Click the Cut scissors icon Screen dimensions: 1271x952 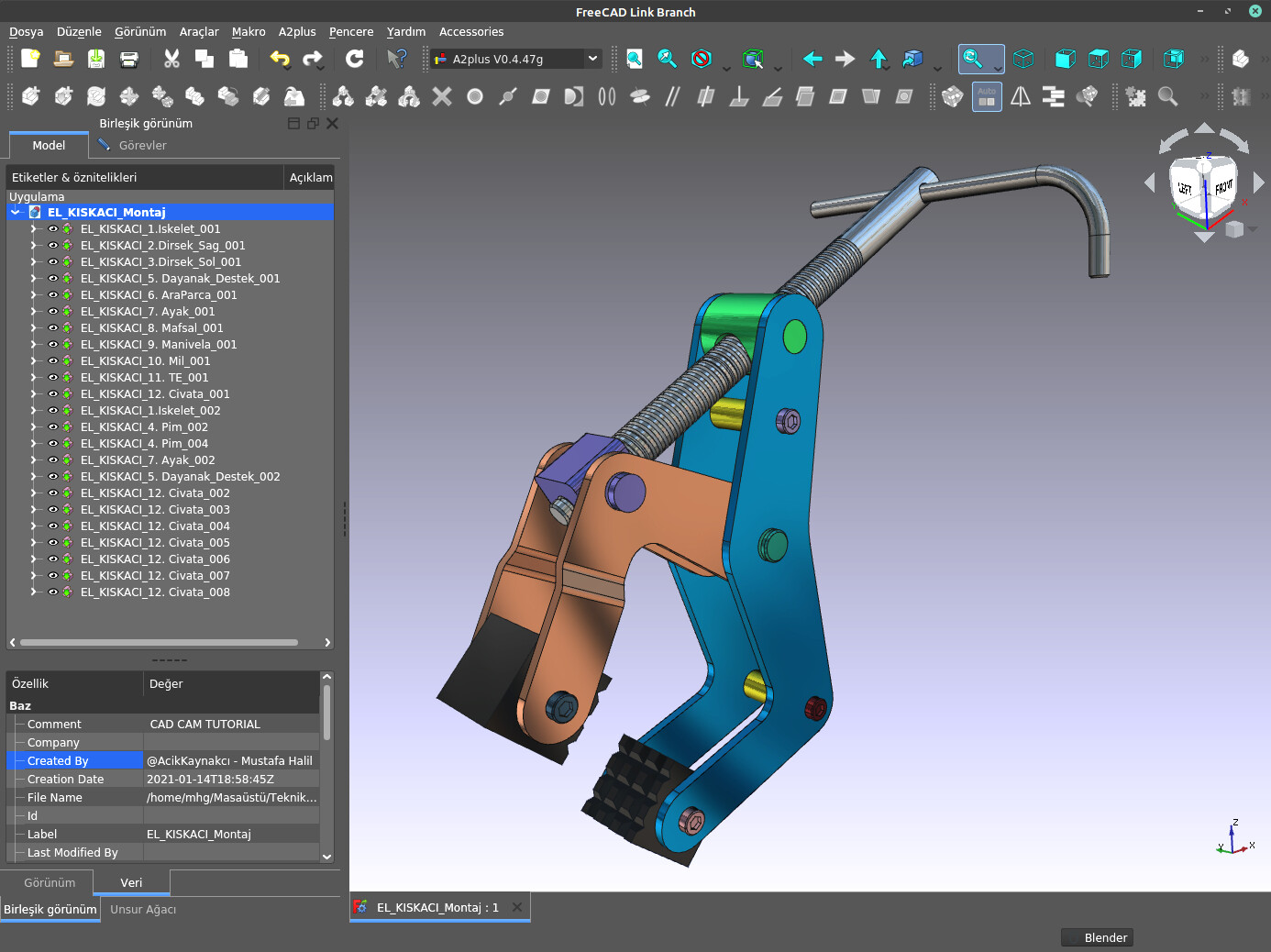point(171,59)
